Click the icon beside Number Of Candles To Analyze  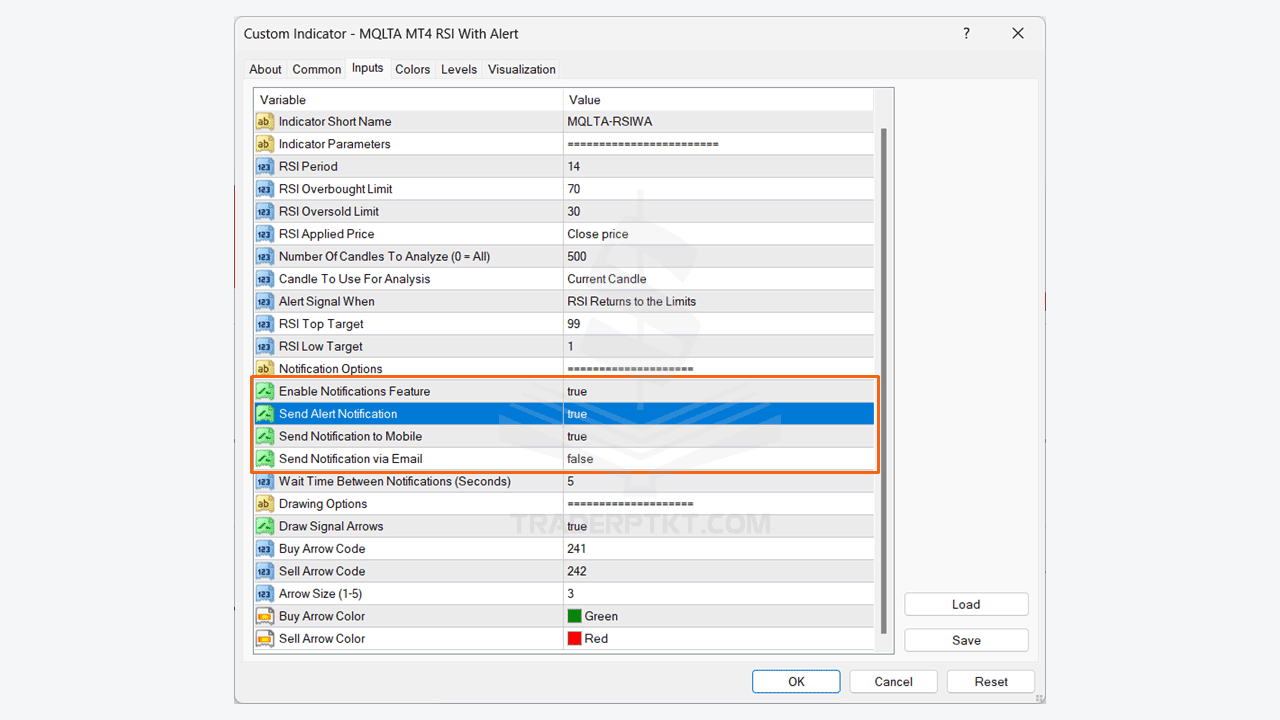(265, 256)
